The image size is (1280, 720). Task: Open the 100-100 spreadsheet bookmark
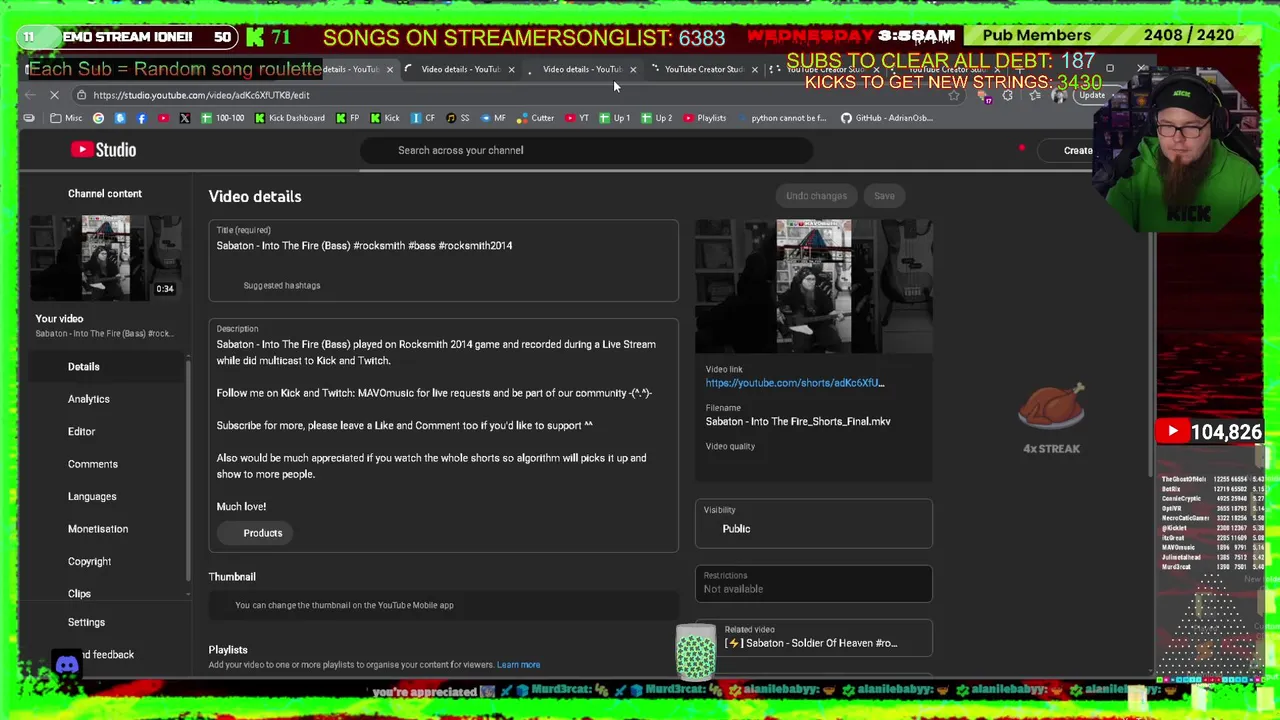(x=222, y=118)
